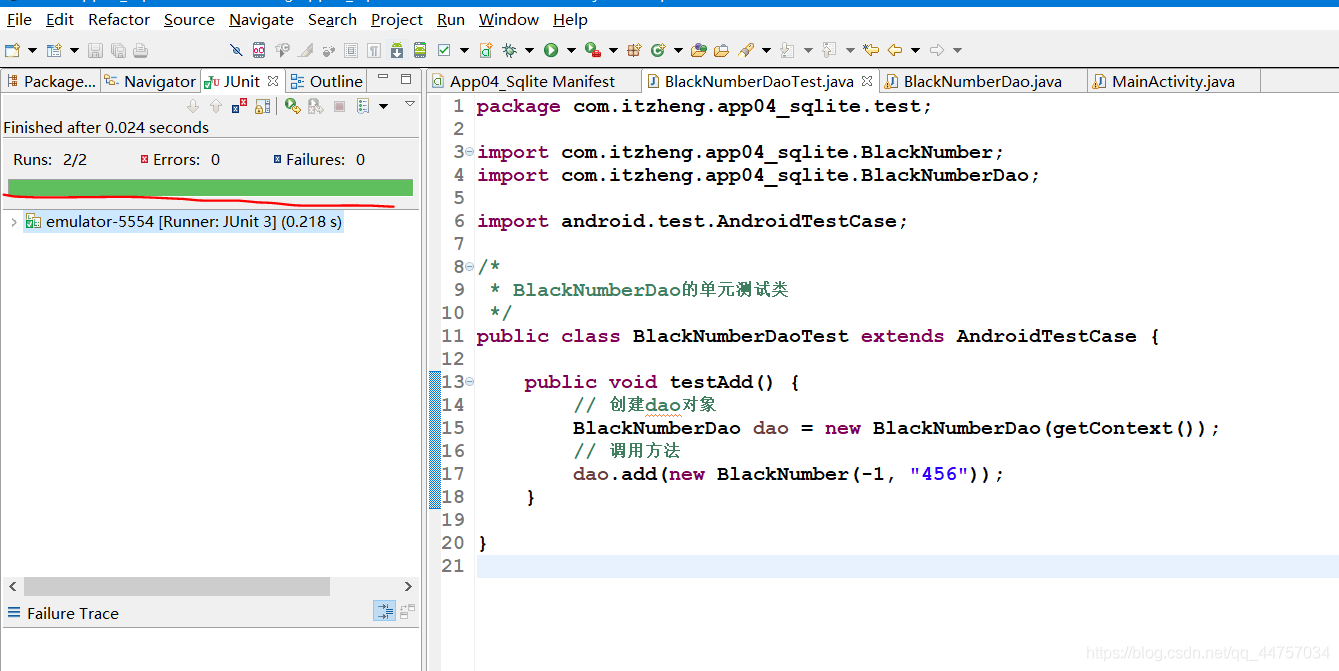This screenshot has height=671, width=1339.
Task: Click the Debug bug icon
Action: point(509,50)
